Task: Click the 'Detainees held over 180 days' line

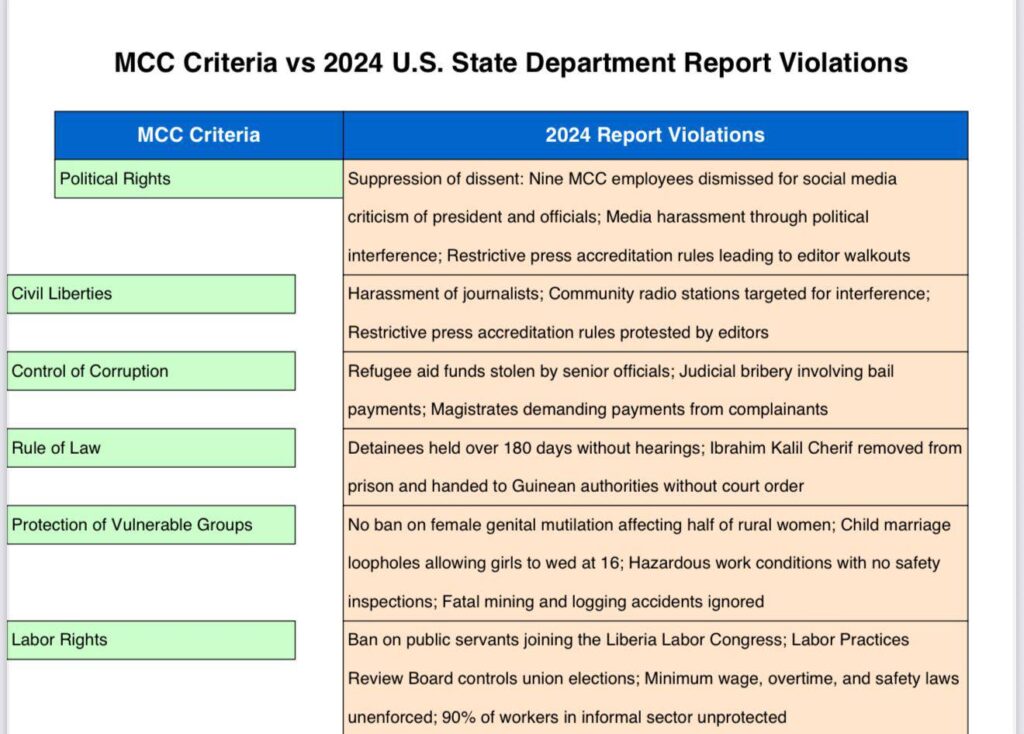Action: (654, 448)
